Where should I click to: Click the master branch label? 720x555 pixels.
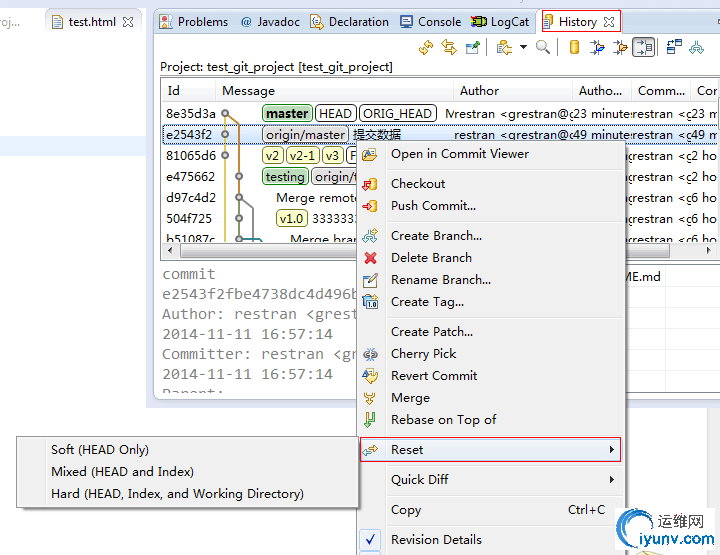[287, 113]
